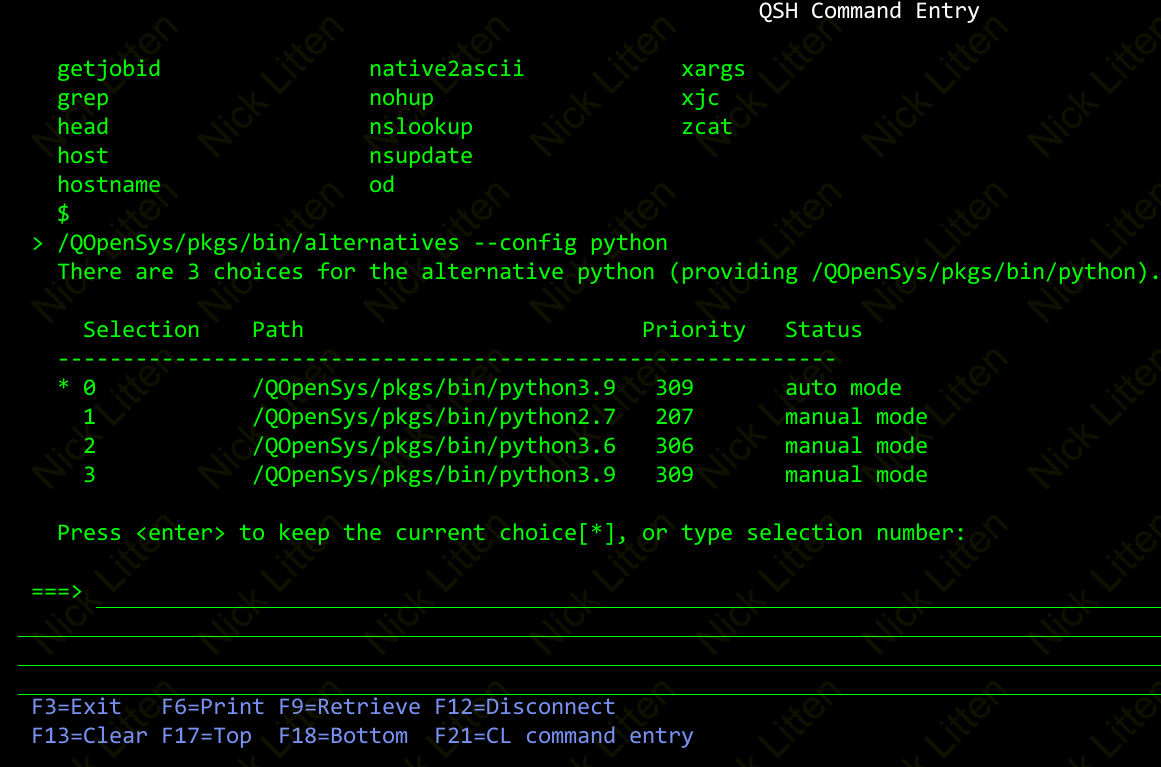Click the getjobid command text
Image resolution: width=1161 pixels, height=767 pixels.
pyautogui.click(x=109, y=69)
